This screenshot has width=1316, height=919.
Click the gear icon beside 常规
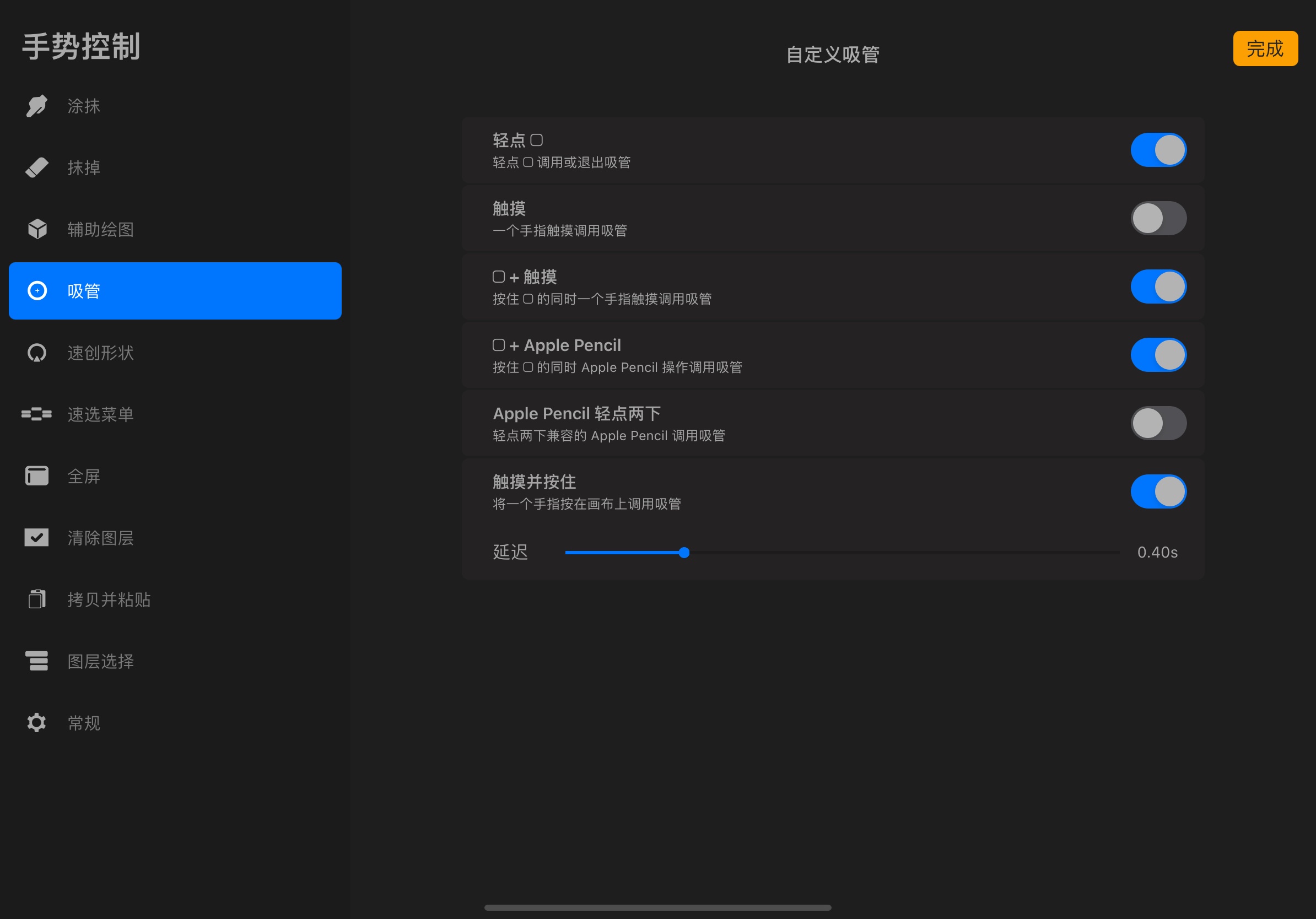coord(37,722)
